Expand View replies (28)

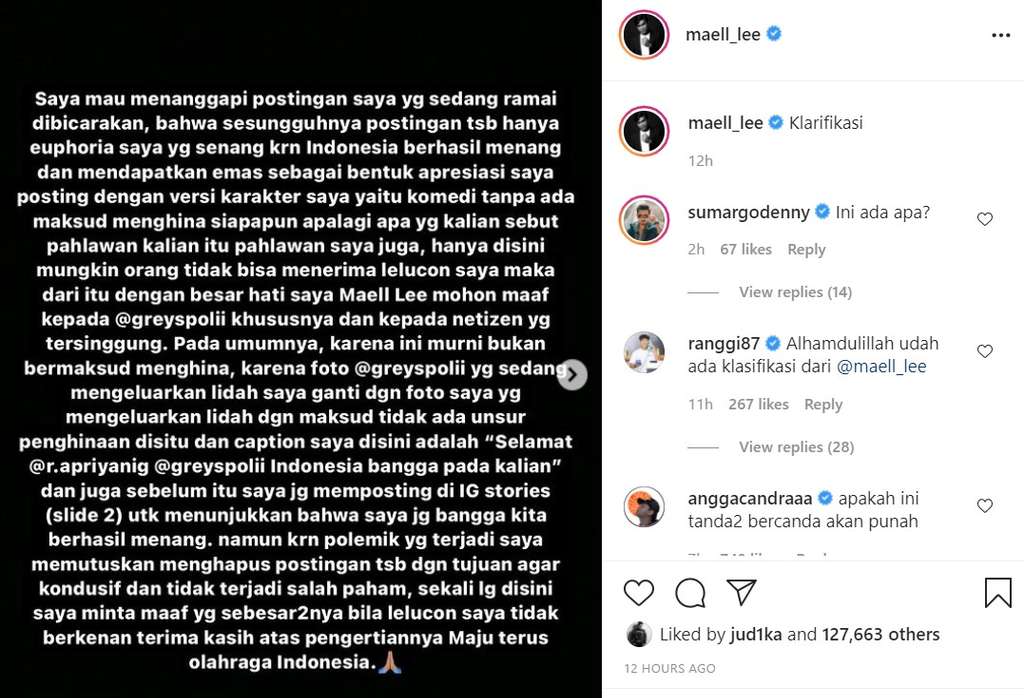click(796, 447)
